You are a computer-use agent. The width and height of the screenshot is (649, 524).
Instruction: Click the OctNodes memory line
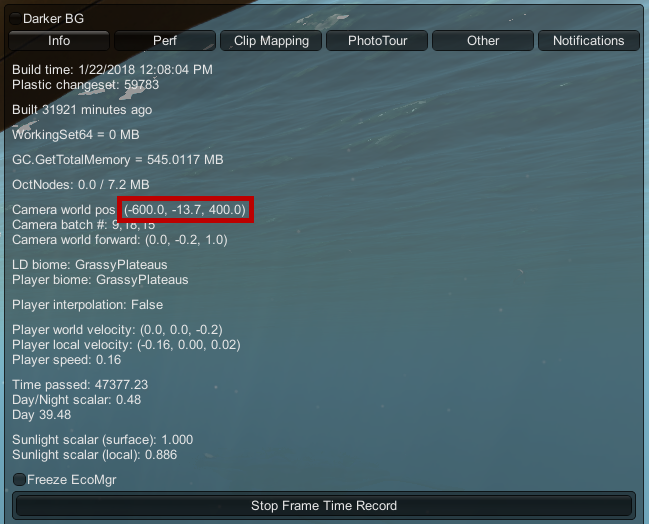point(81,185)
